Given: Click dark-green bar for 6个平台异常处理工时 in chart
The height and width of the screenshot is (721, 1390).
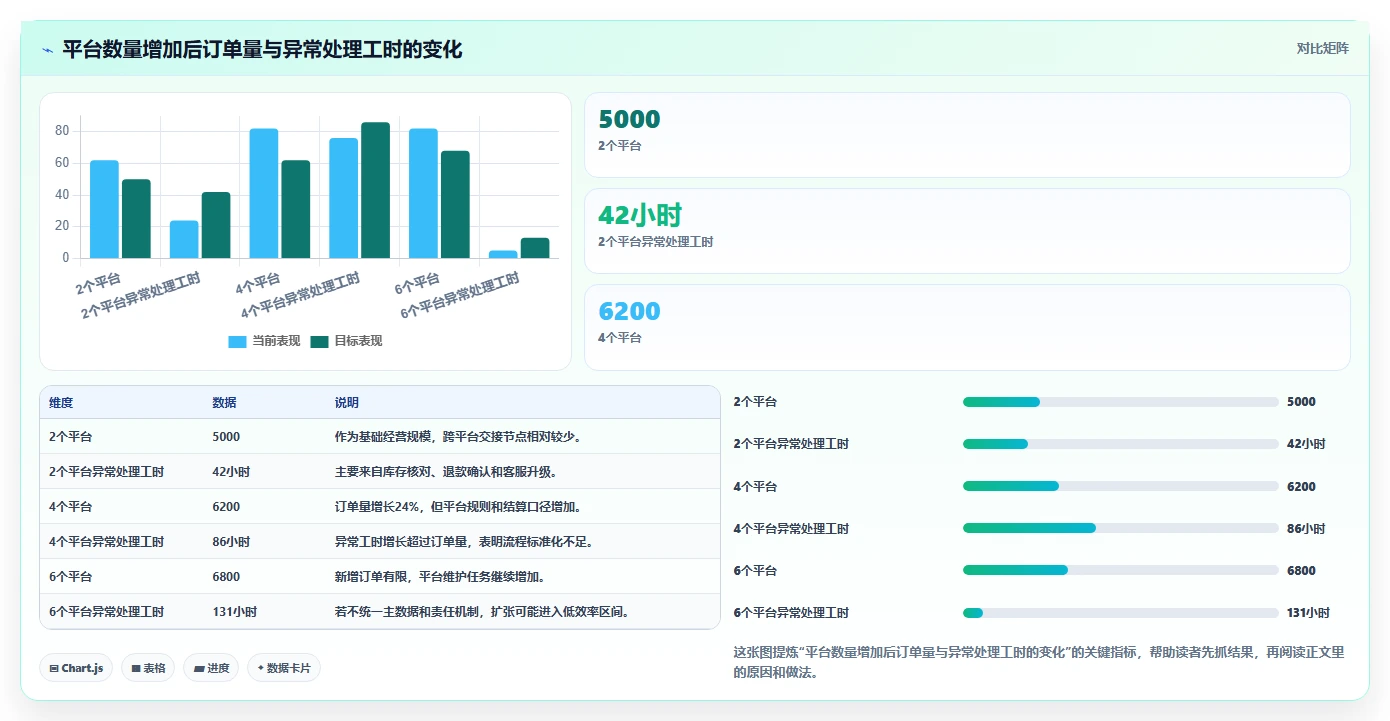Looking at the screenshot, I should pyautogui.click(x=535, y=248).
